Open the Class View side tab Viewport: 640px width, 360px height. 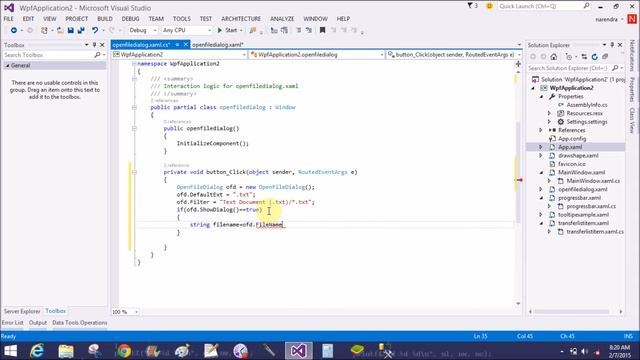(632, 120)
